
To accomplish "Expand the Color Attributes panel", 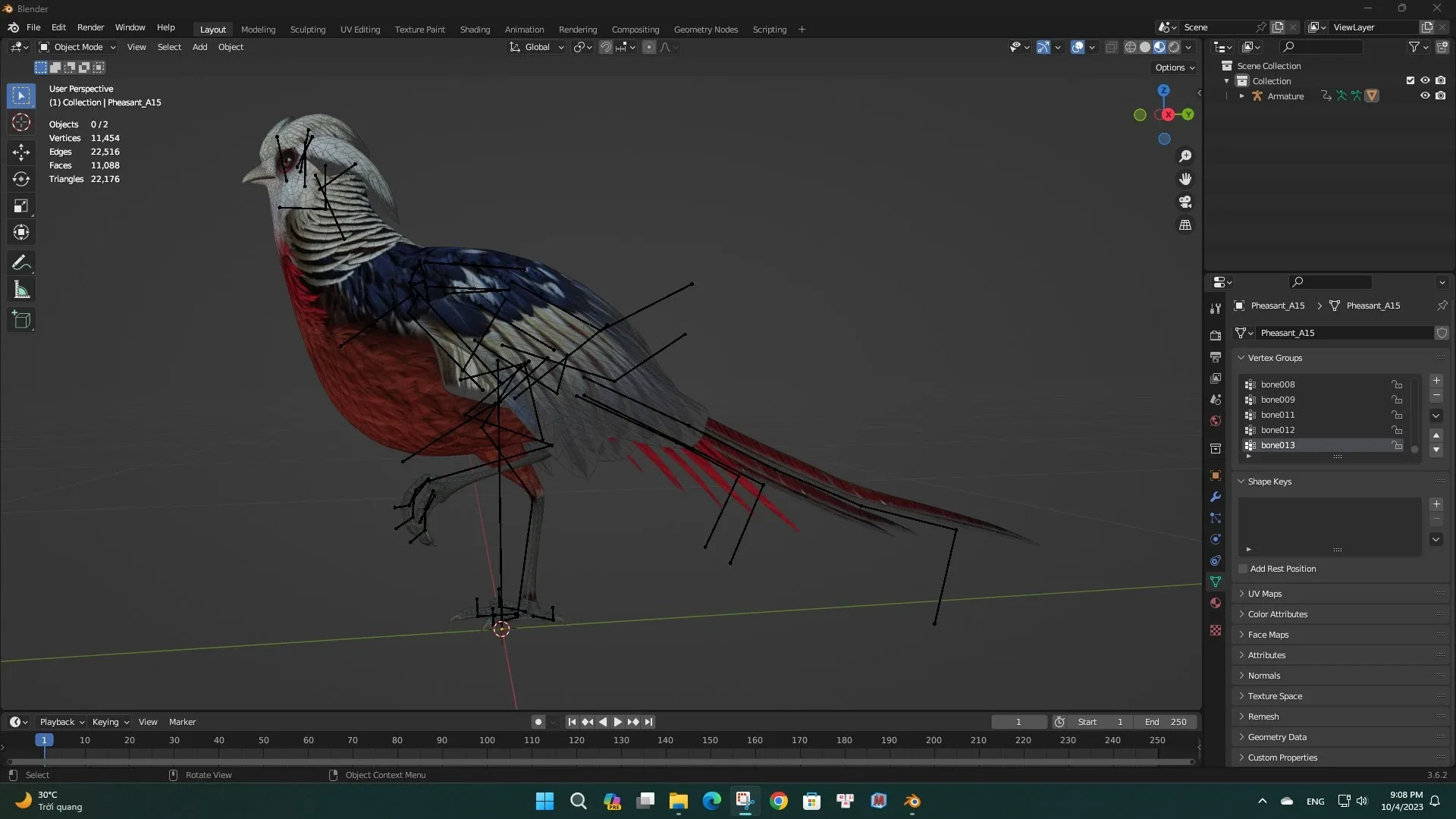I will (x=1241, y=614).
